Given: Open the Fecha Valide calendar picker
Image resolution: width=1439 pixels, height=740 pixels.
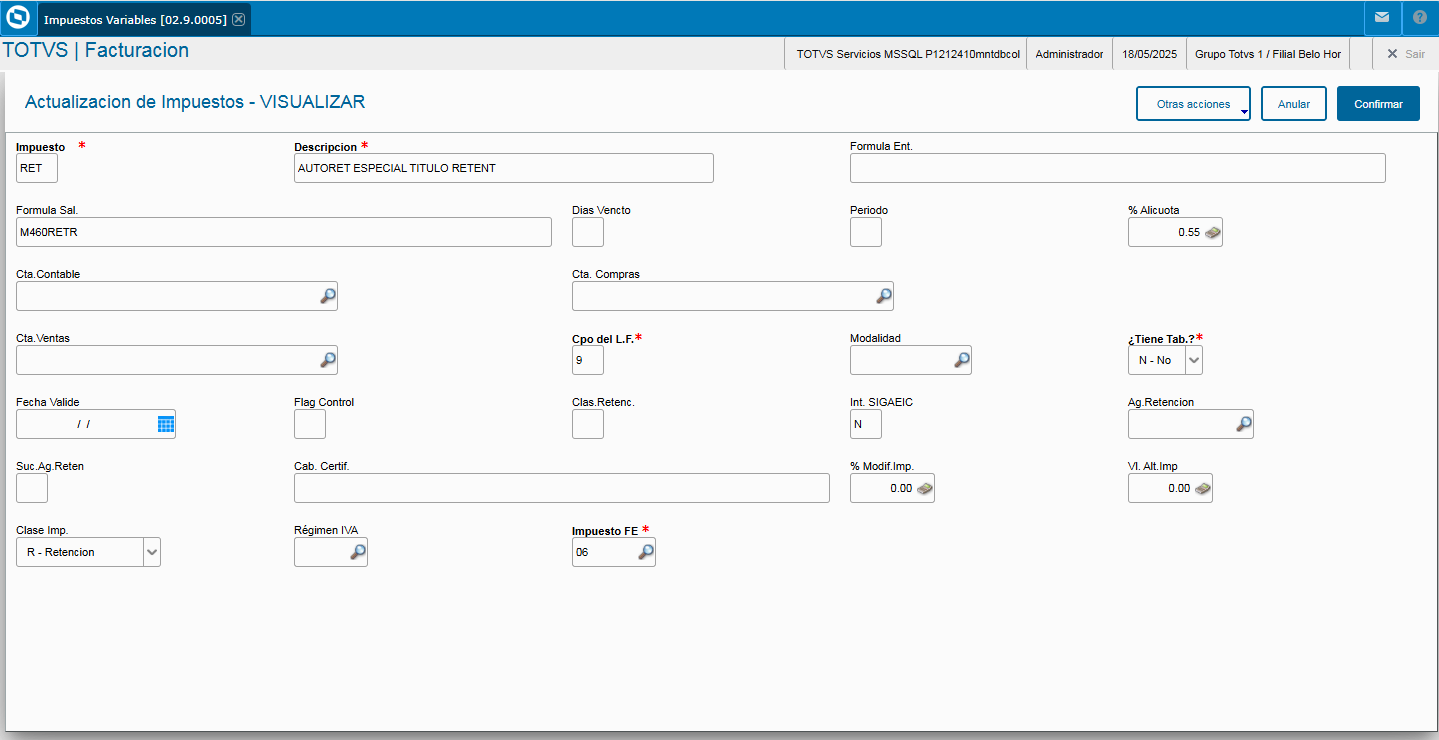Looking at the screenshot, I should (x=166, y=424).
